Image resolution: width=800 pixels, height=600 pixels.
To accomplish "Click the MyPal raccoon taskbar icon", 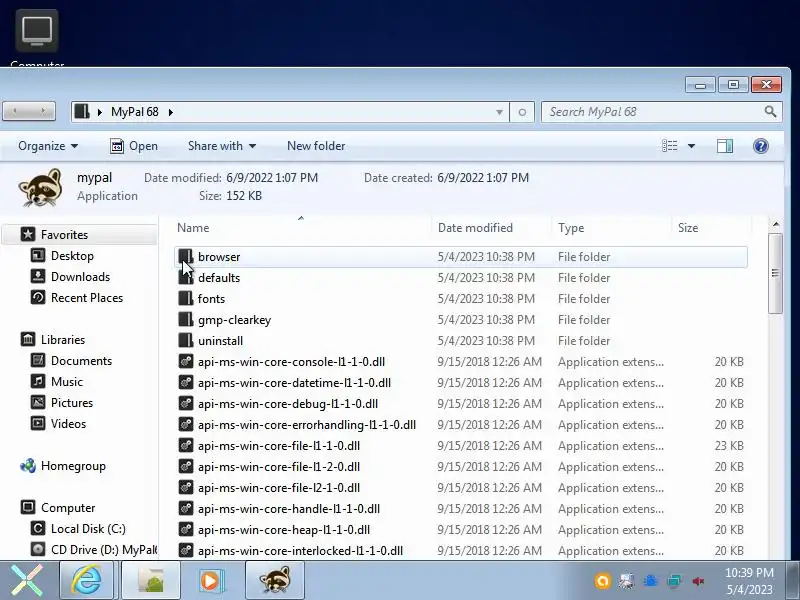I will [x=275, y=580].
